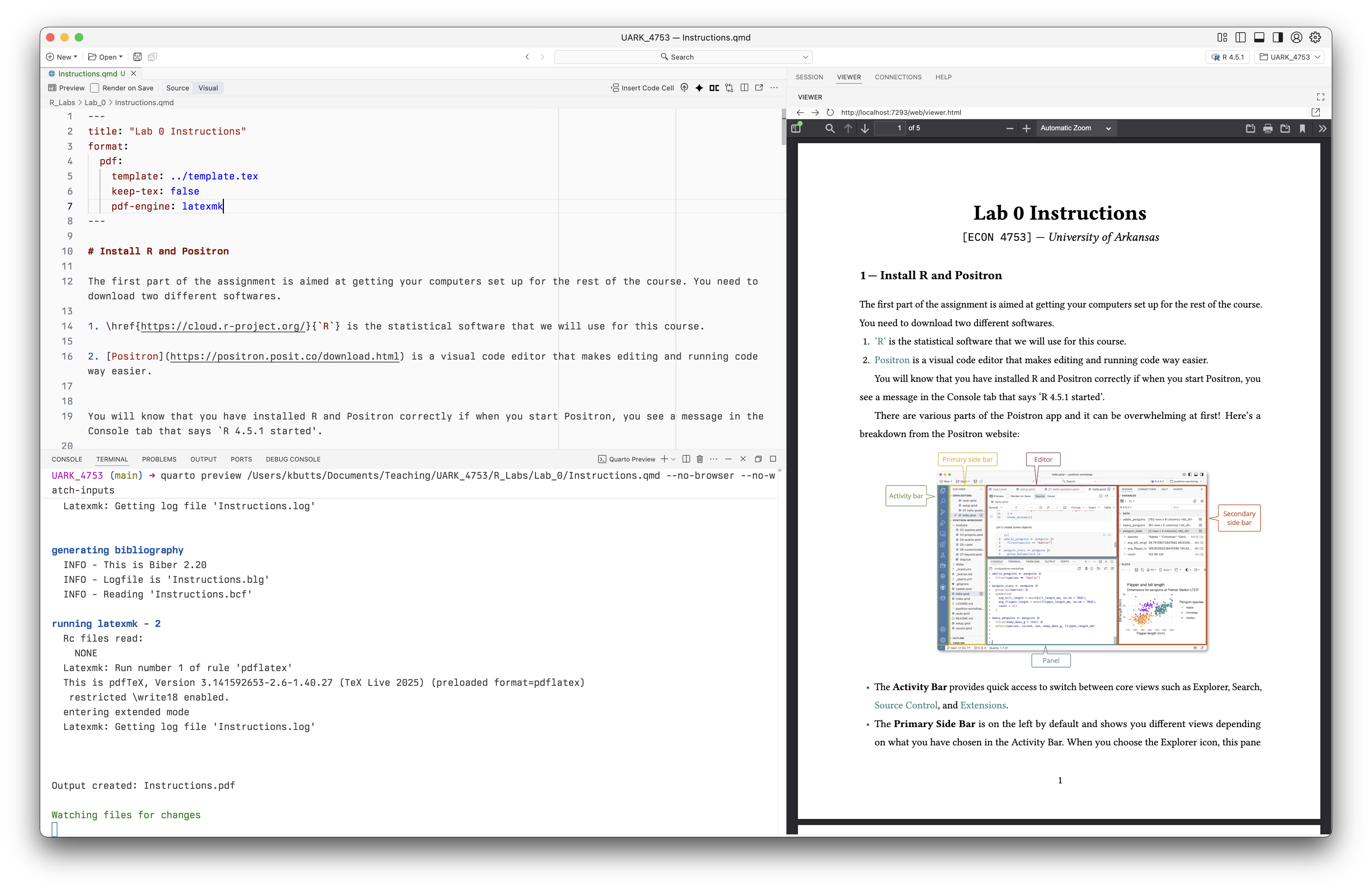Screen dimensions: 1372x890
Task: Expand the search bar dropdown chevron
Action: 805,57
